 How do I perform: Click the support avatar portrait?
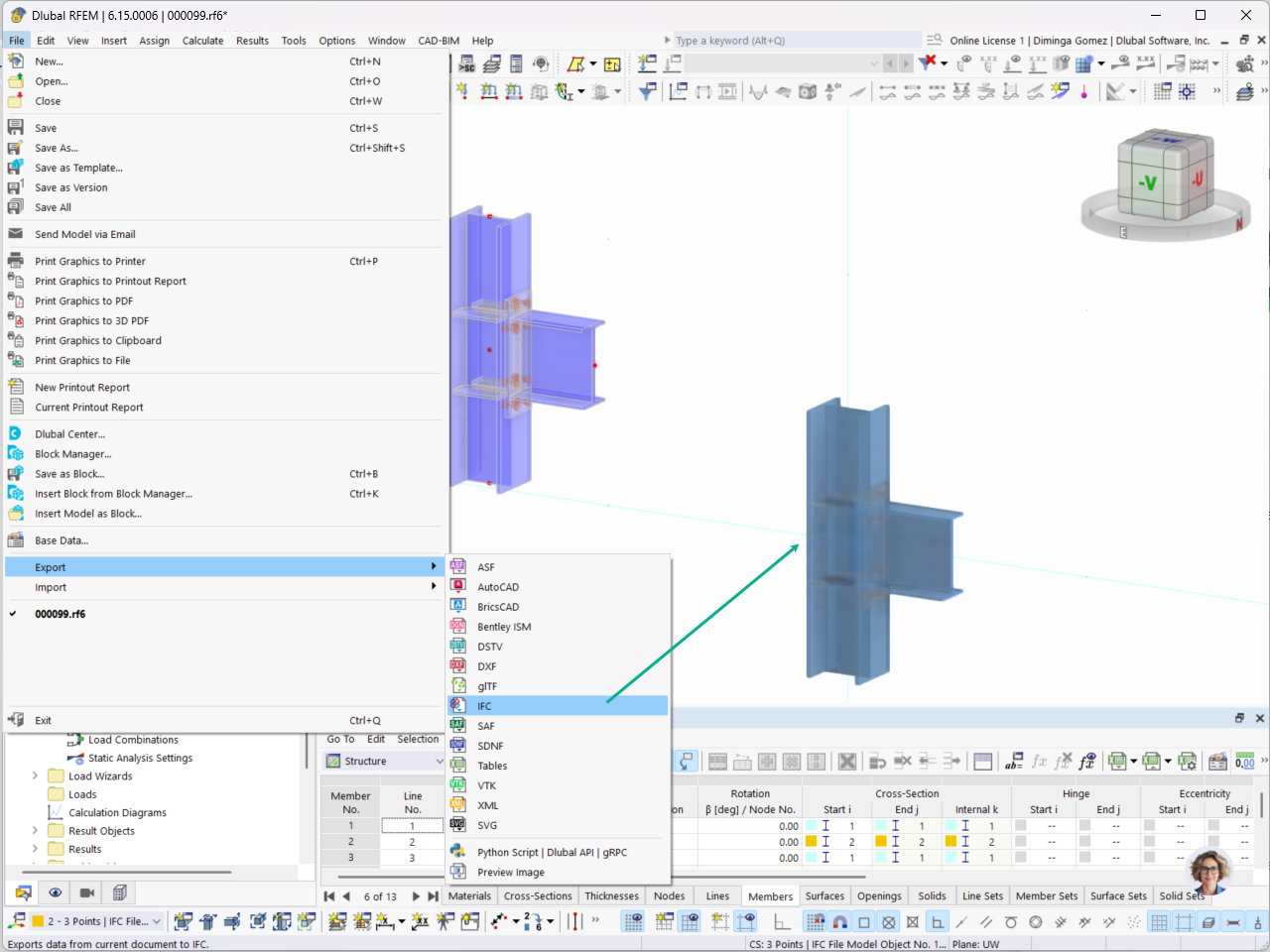click(1209, 872)
